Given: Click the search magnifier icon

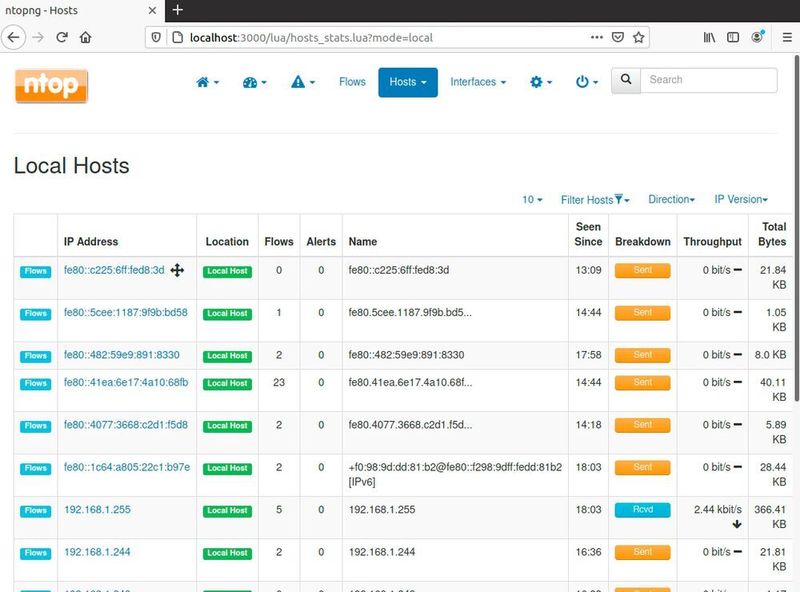Looking at the screenshot, I should [x=626, y=80].
